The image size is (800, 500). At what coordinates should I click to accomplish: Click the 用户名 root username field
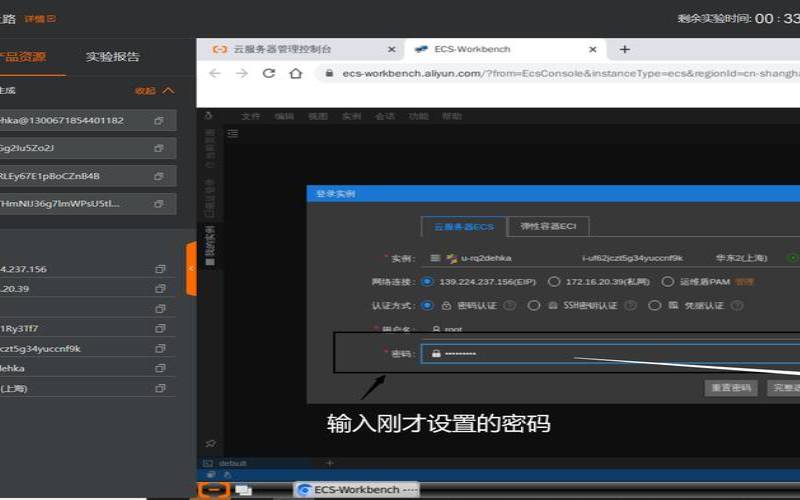point(610,330)
